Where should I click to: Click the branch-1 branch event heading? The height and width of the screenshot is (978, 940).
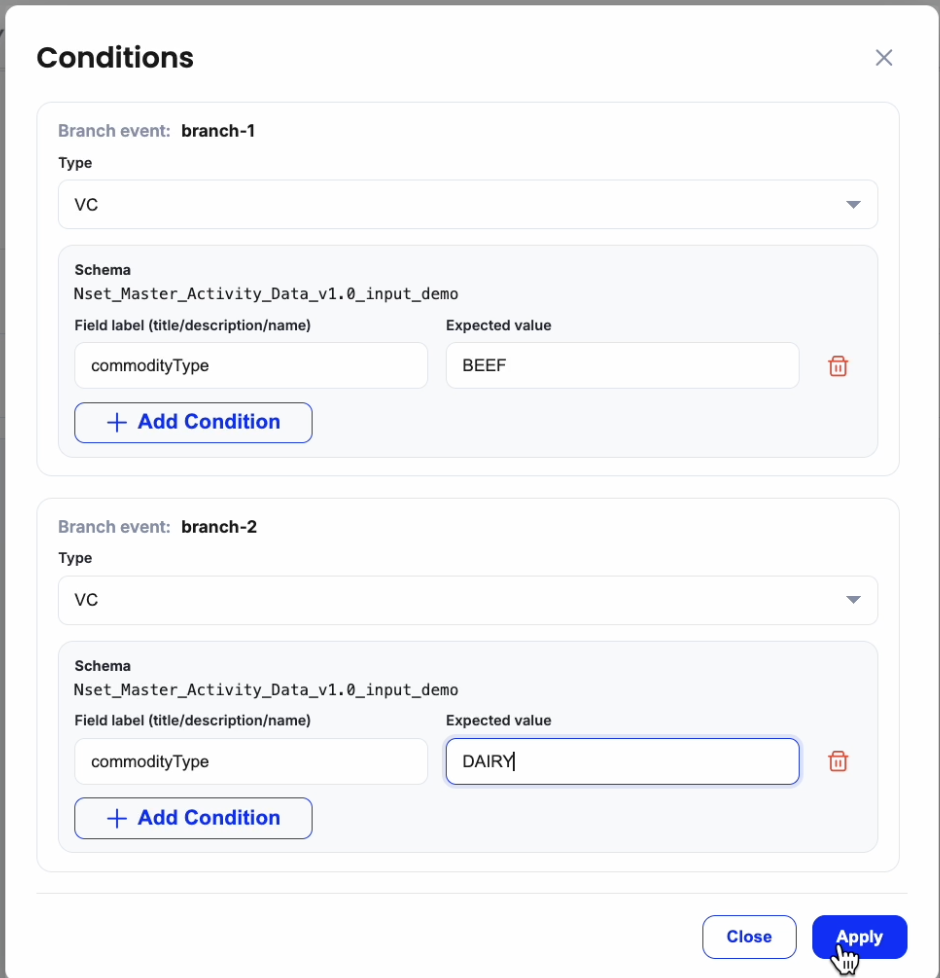click(157, 131)
